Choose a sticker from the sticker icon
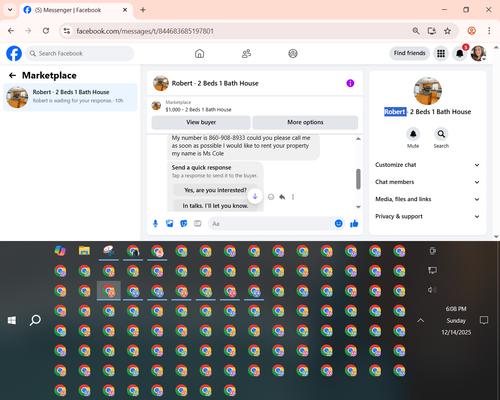Screen dimensions: 500x400 pyautogui.click(x=184, y=223)
